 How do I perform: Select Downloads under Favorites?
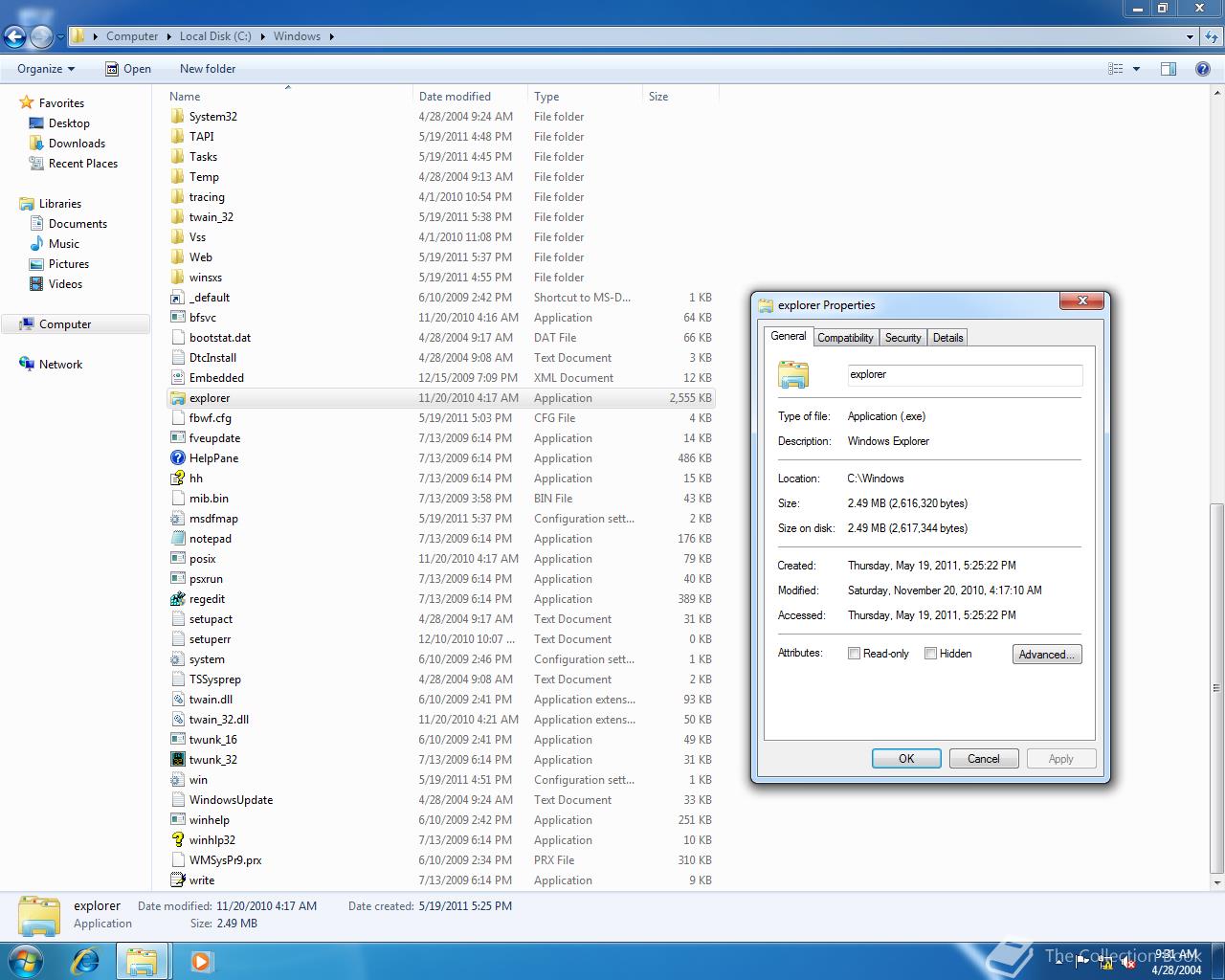(x=77, y=144)
